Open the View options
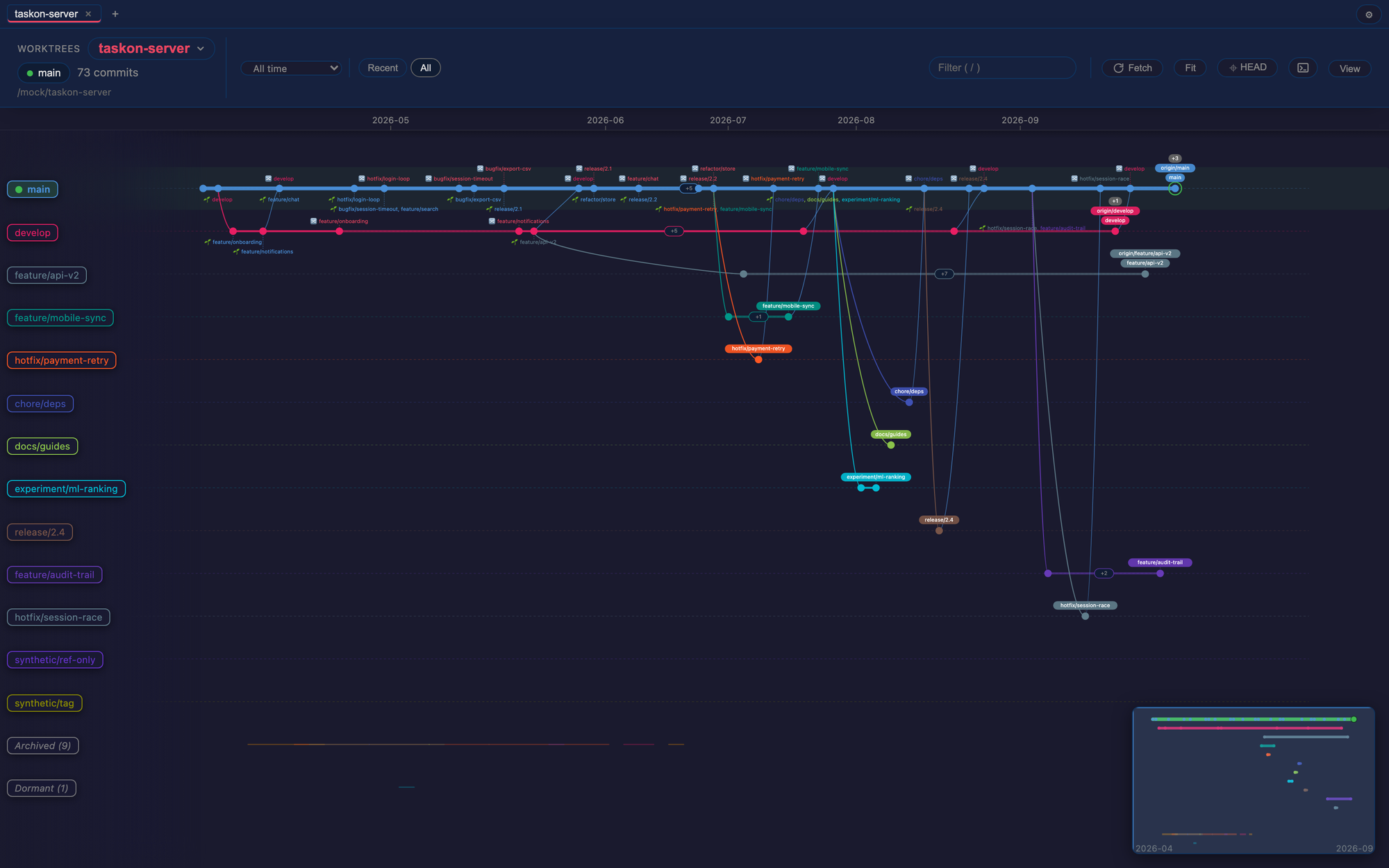The width and height of the screenshot is (1389, 868). click(1349, 69)
